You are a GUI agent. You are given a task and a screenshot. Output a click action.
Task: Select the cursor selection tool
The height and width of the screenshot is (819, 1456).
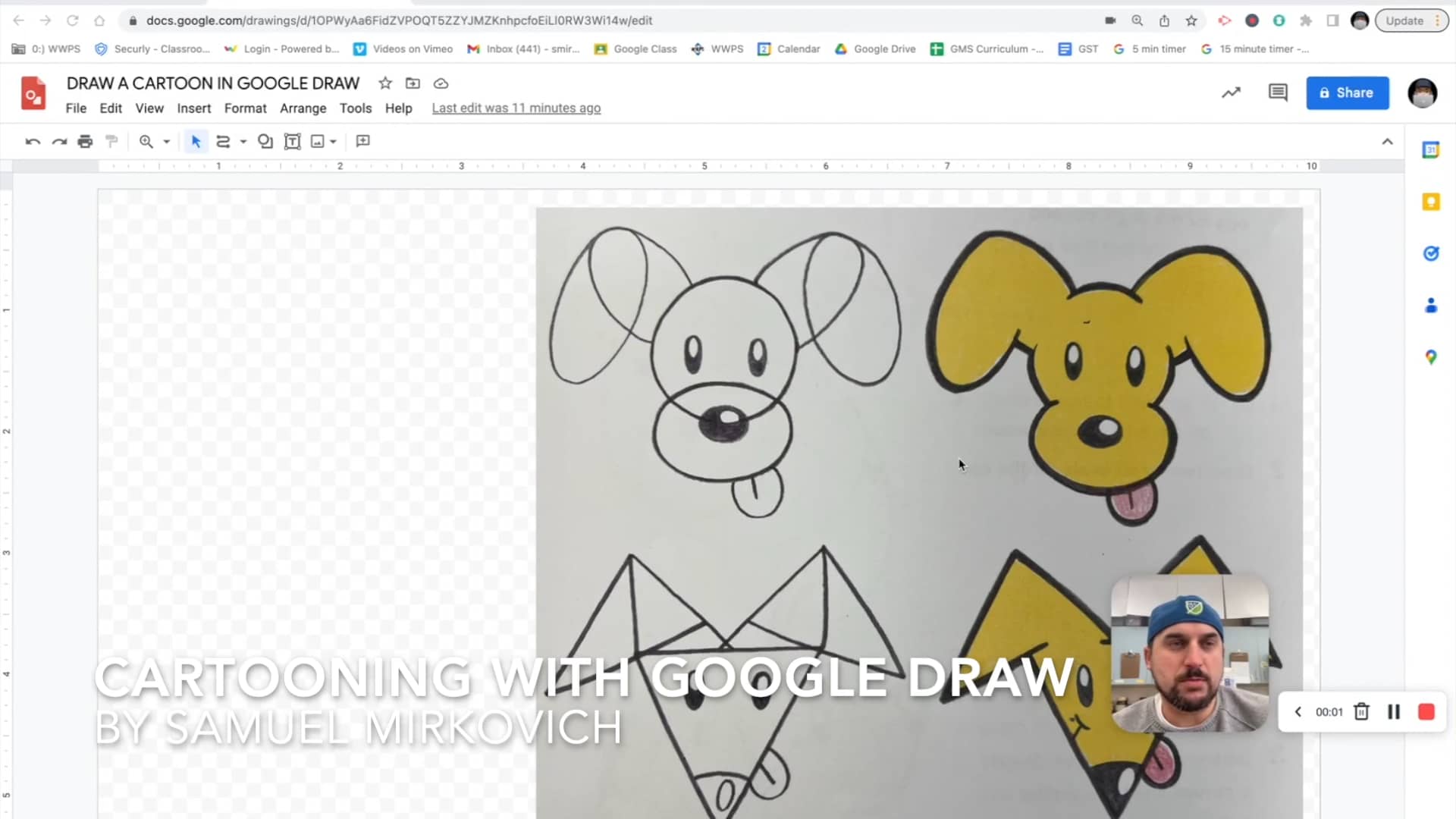196,141
